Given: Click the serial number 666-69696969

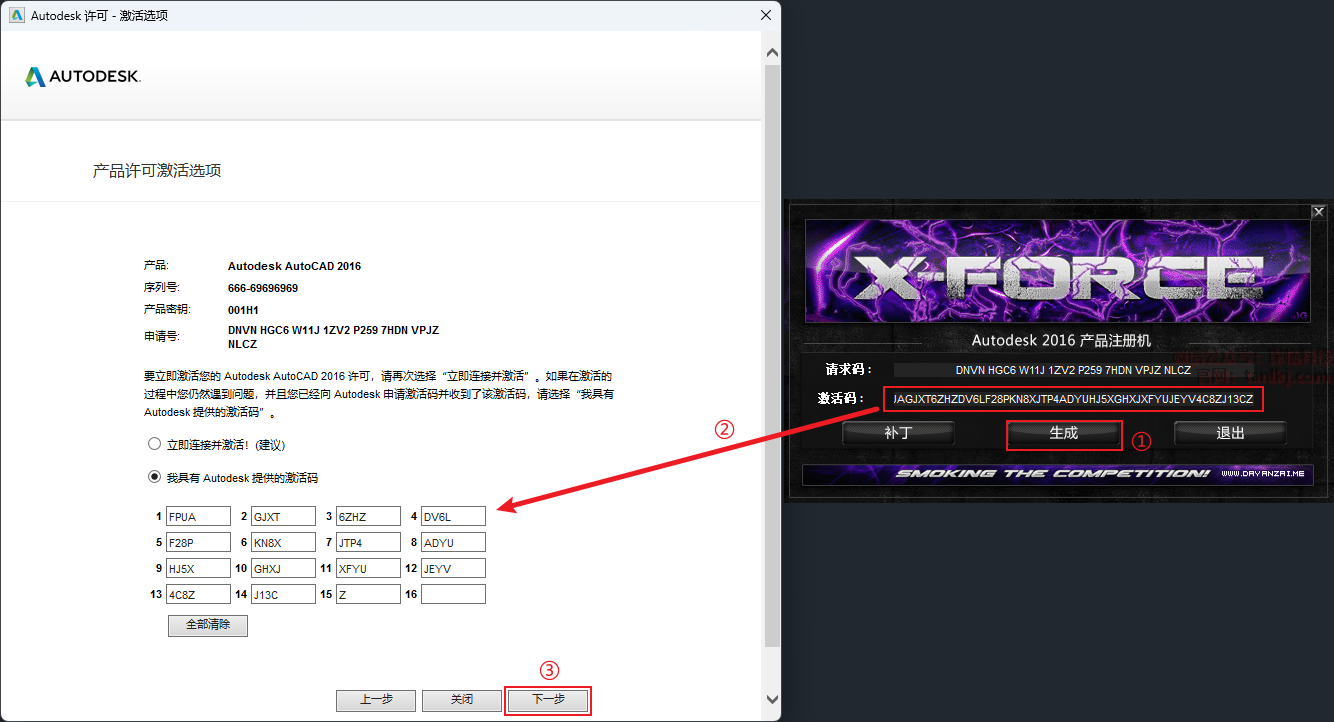Looking at the screenshot, I should pyautogui.click(x=263, y=288).
